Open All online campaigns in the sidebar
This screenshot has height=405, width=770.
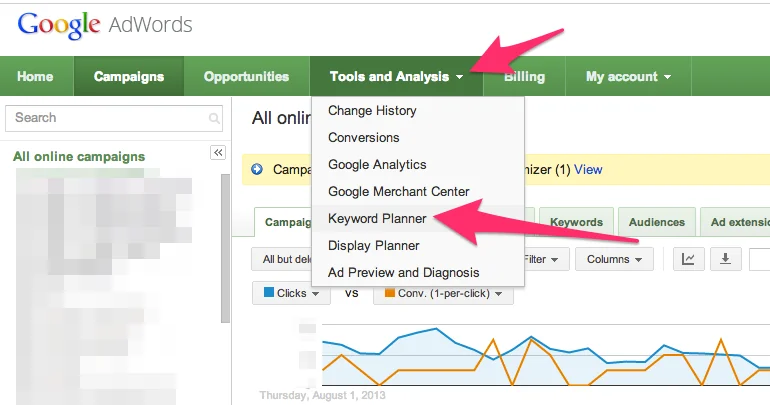(x=79, y=157)
